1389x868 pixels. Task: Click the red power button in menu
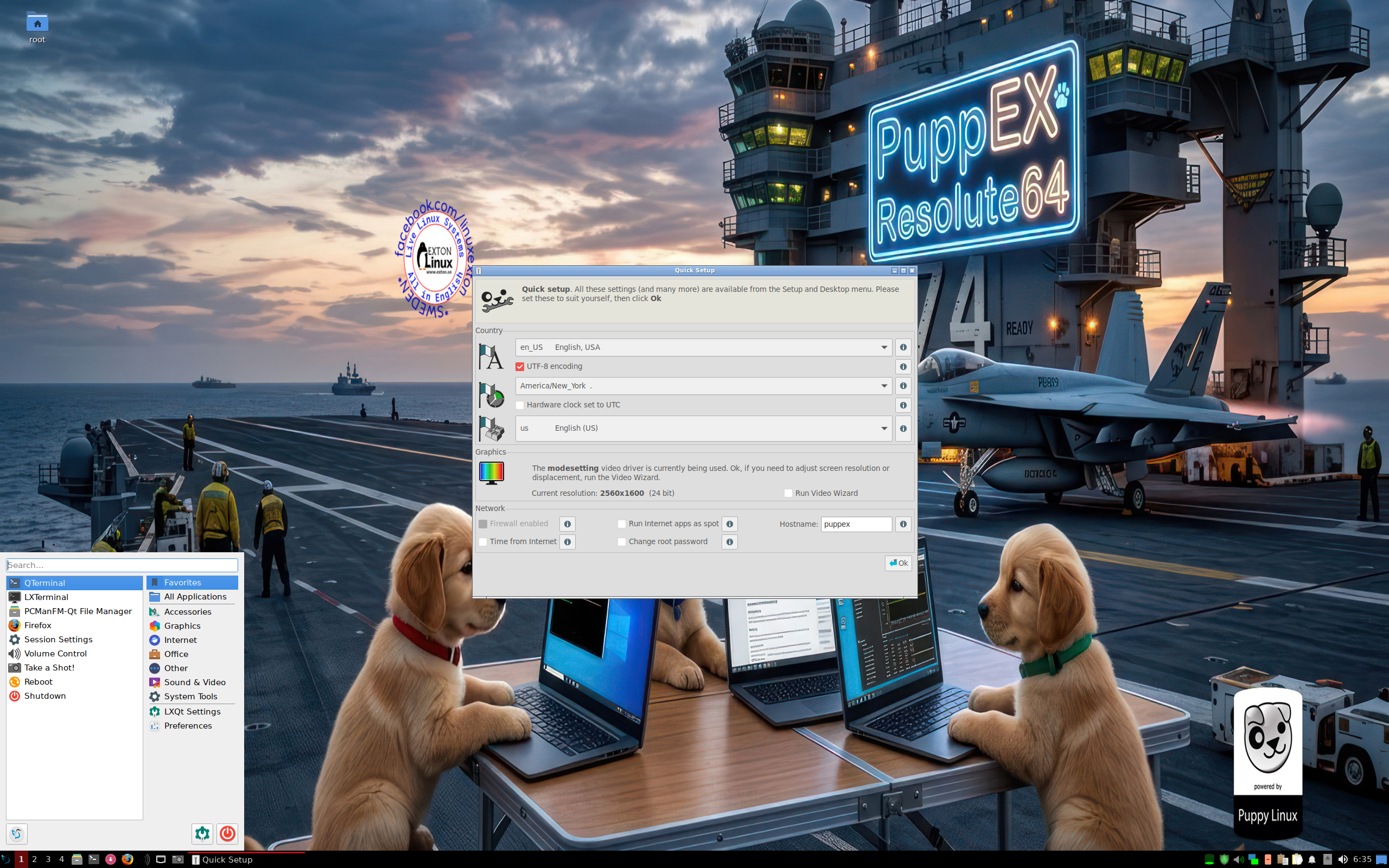[227, 834]
